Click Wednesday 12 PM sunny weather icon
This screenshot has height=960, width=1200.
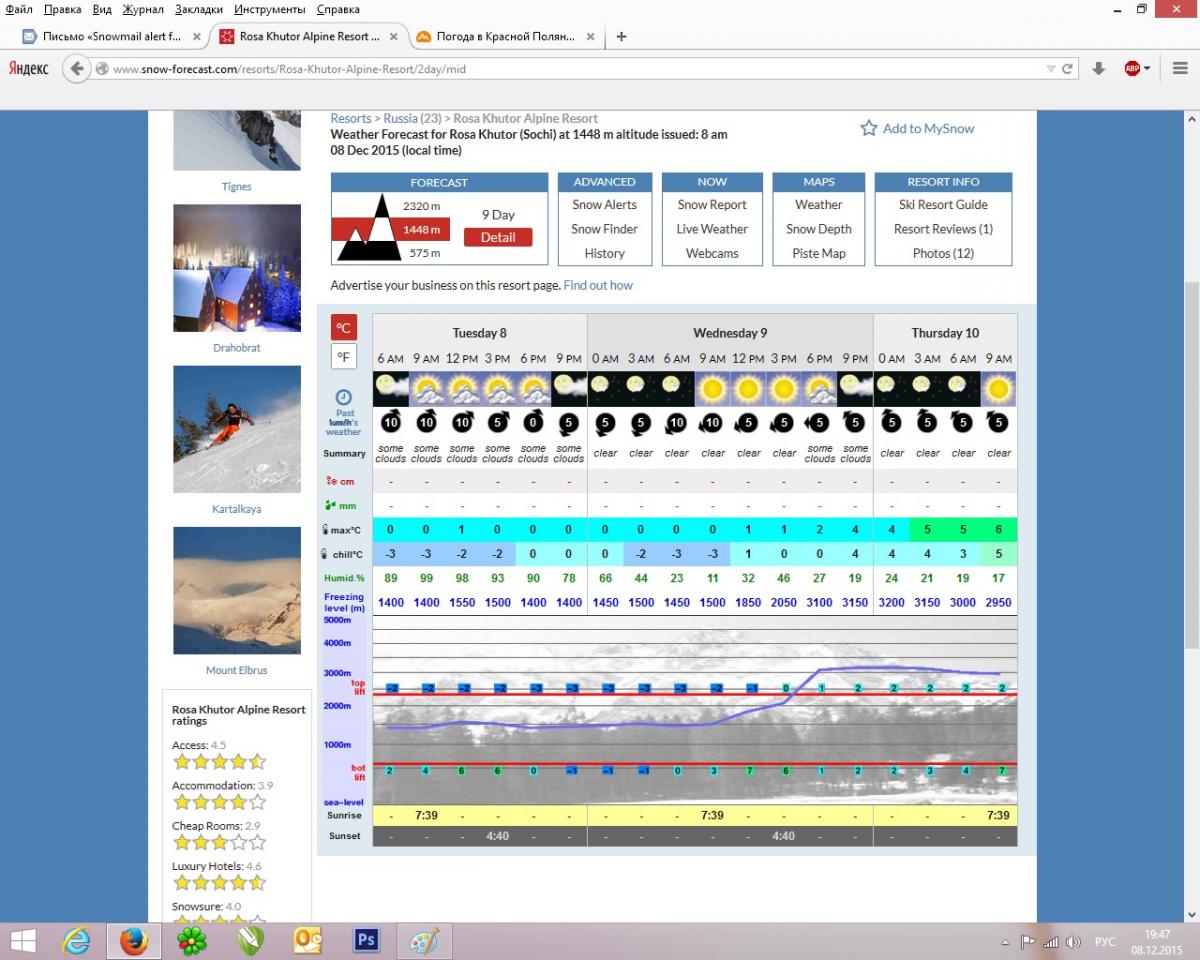pos(748,387)
